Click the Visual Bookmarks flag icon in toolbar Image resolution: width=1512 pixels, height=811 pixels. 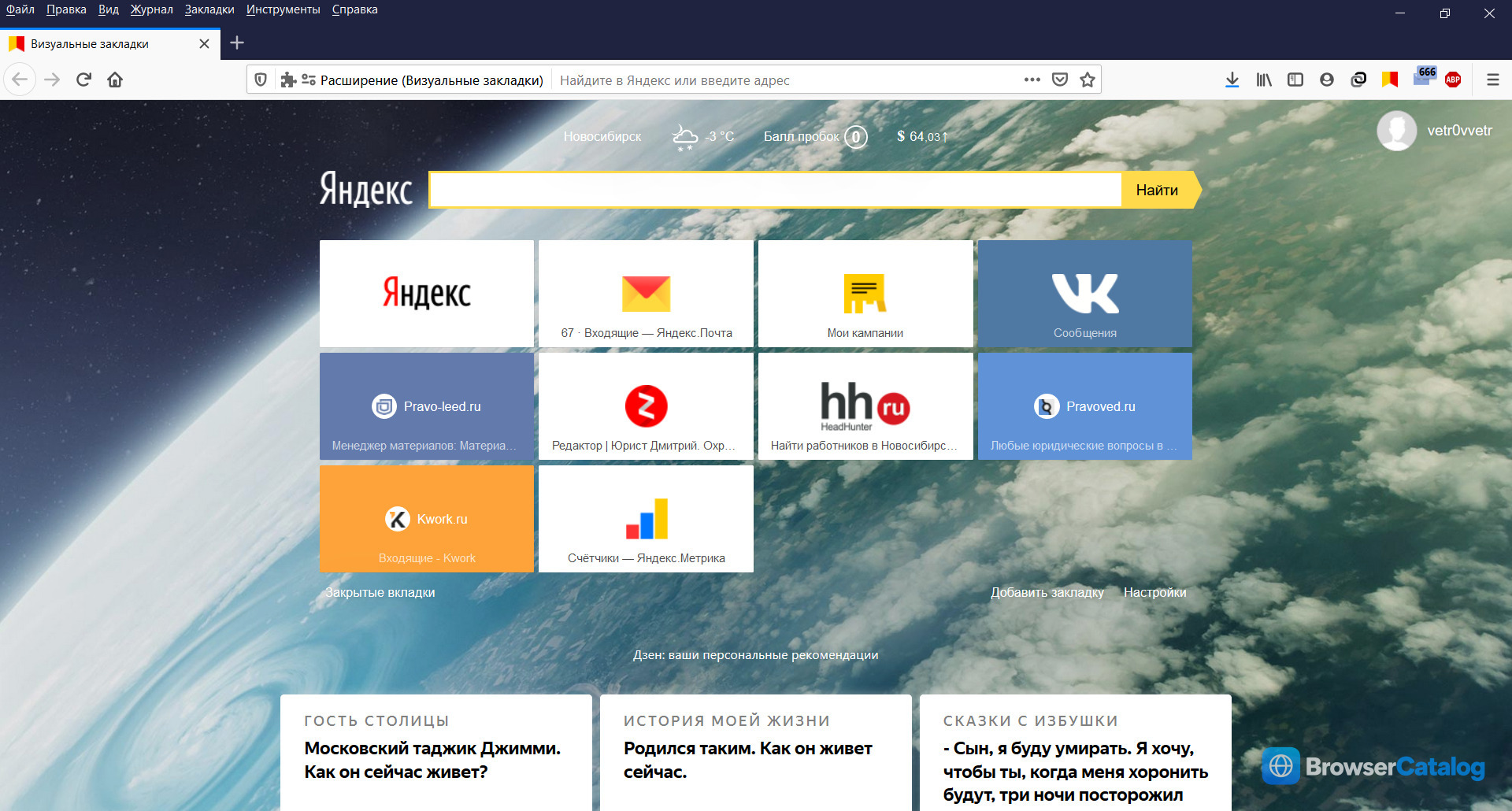[x=1390, y=80]
